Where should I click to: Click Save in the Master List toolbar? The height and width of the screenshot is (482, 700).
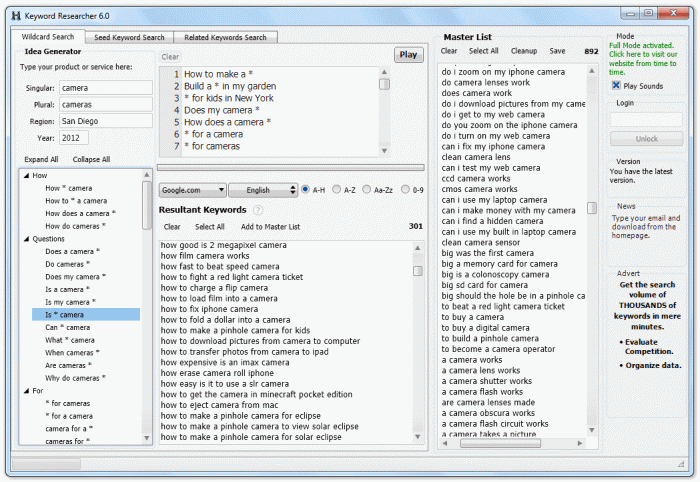click(x=557, y=51)
